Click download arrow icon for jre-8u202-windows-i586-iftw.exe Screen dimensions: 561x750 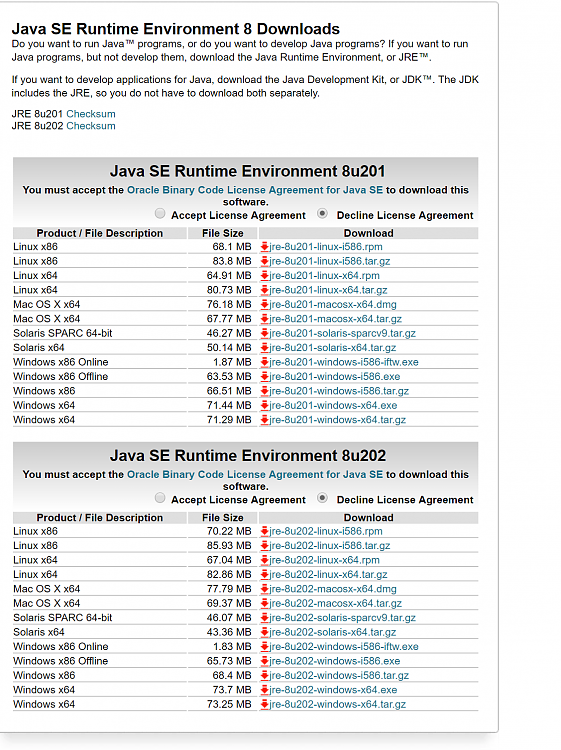pyautogui.click(x=264, y=646)
